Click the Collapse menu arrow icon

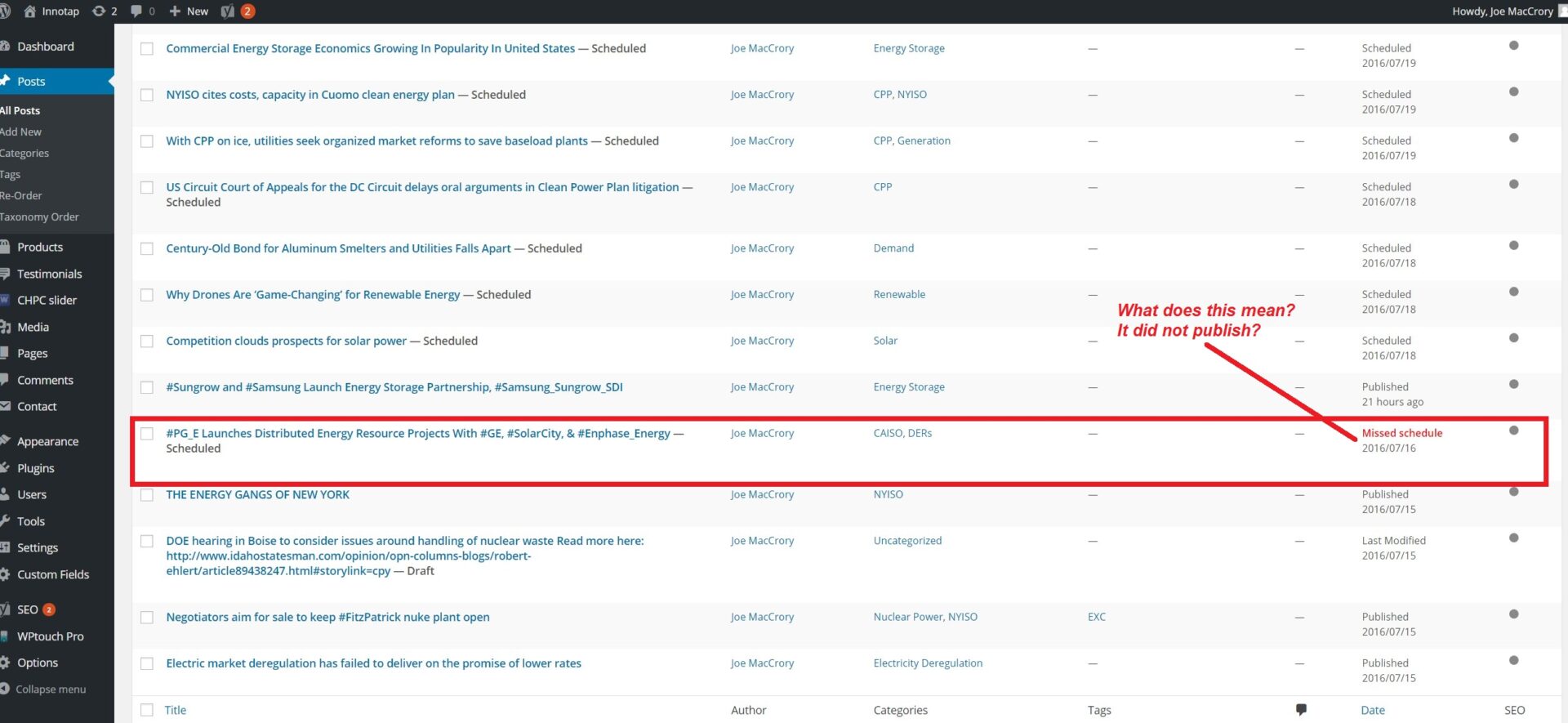(x=5, y=689)
